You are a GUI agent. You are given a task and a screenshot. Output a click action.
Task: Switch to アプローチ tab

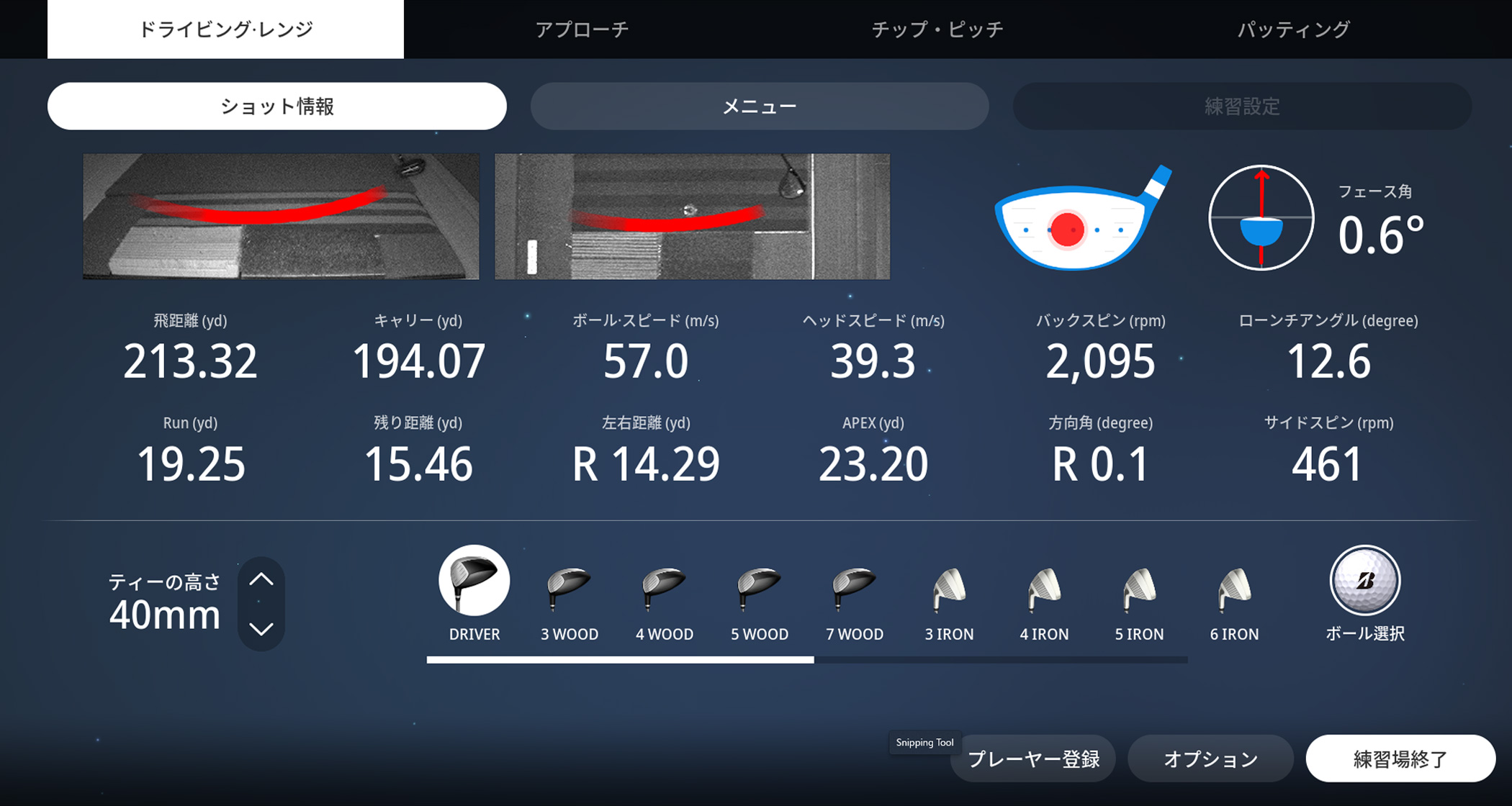pyautogui.click(x=582, y=30)
